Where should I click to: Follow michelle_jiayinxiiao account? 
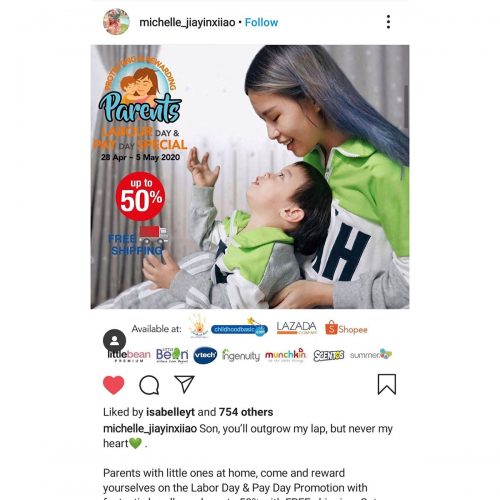pyautogui.click(x=261, y=22)
